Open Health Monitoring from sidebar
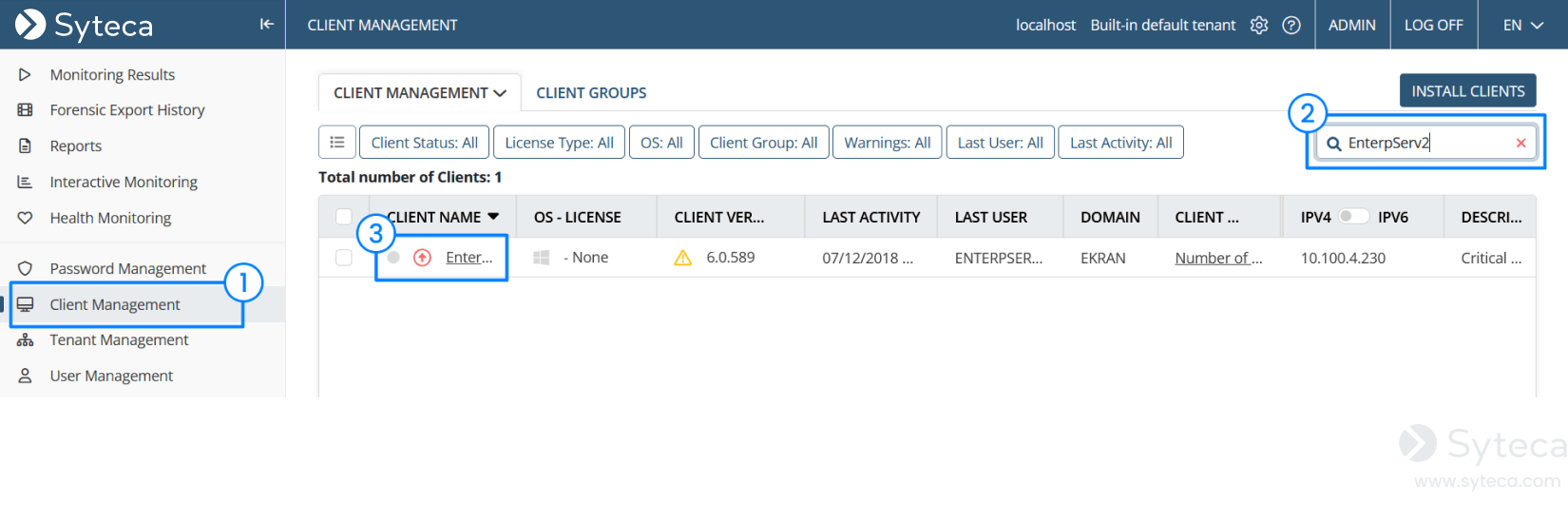Viewport: 1568px width, 523px height. (110, 218)
